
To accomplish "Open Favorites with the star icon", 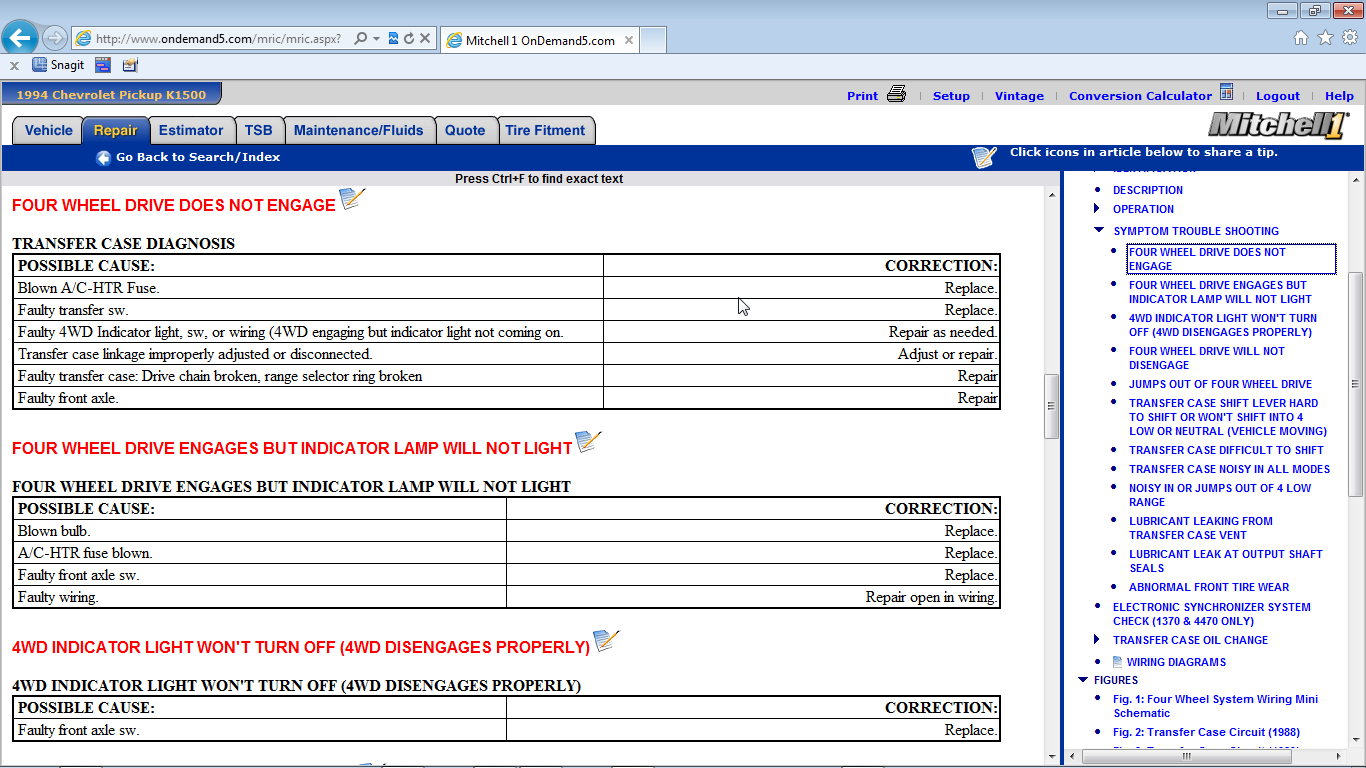I will [x=1326, y=38].
